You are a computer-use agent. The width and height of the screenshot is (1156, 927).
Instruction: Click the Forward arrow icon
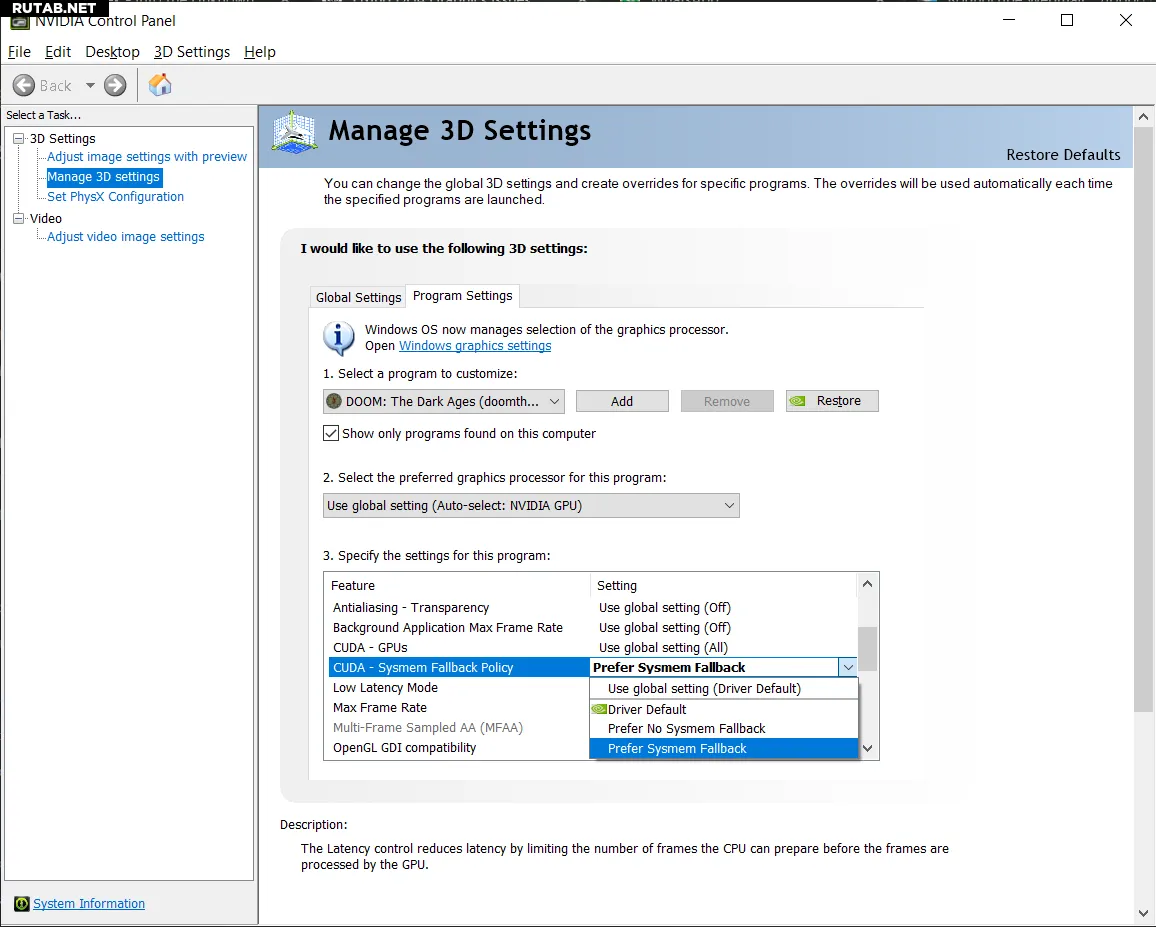tap(116, 85)
